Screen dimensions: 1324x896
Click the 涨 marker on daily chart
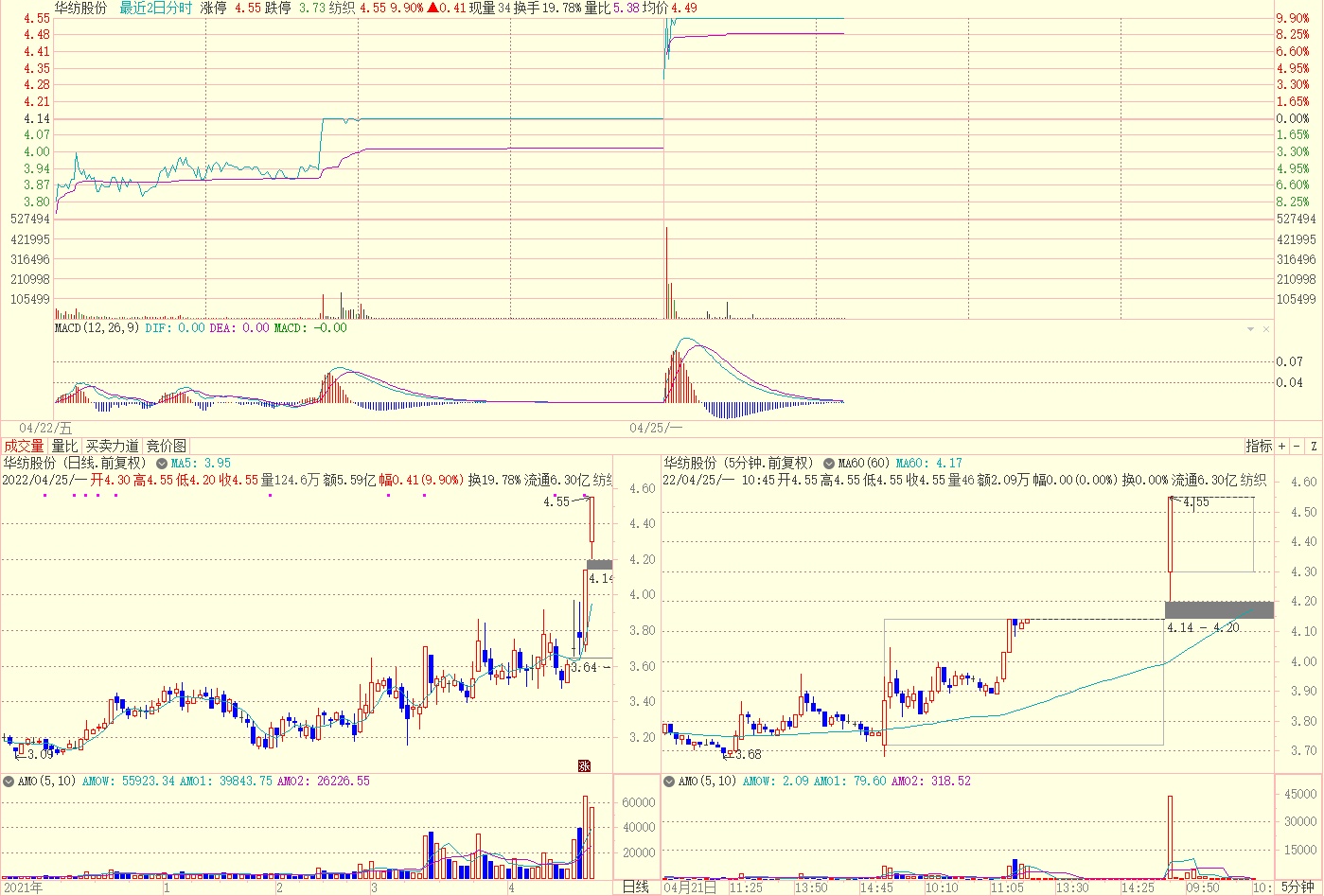click(x=584, y=765)
